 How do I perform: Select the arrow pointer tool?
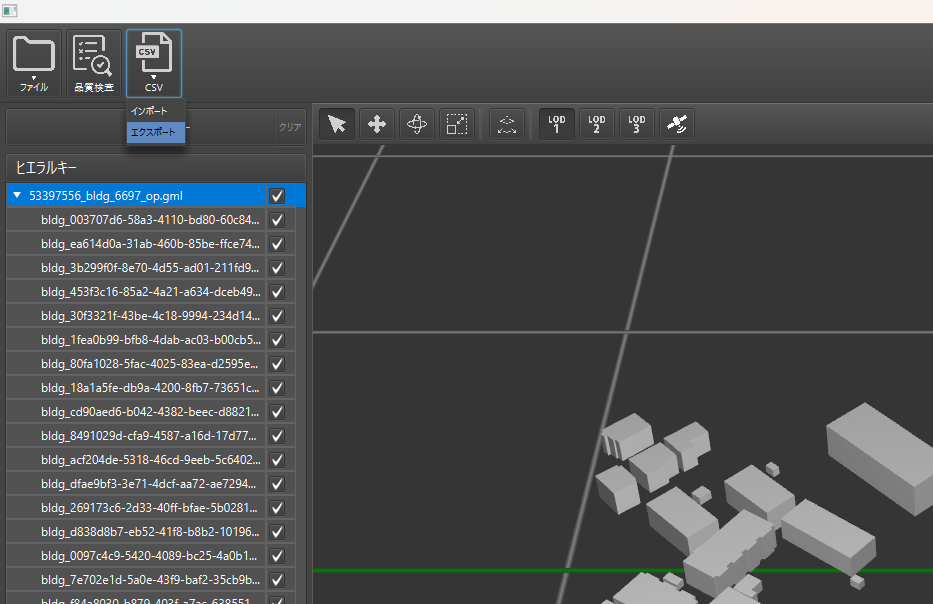point(337,124)
